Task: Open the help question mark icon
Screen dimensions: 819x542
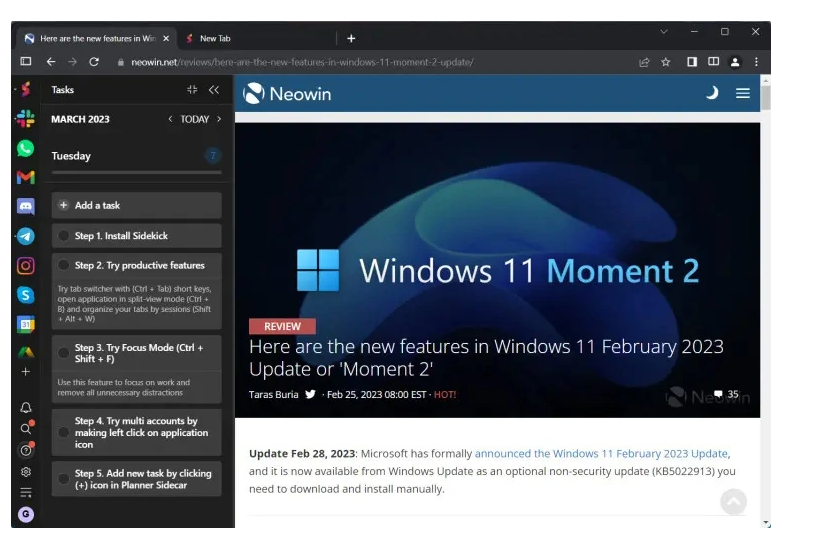Action: pos(26,450)
